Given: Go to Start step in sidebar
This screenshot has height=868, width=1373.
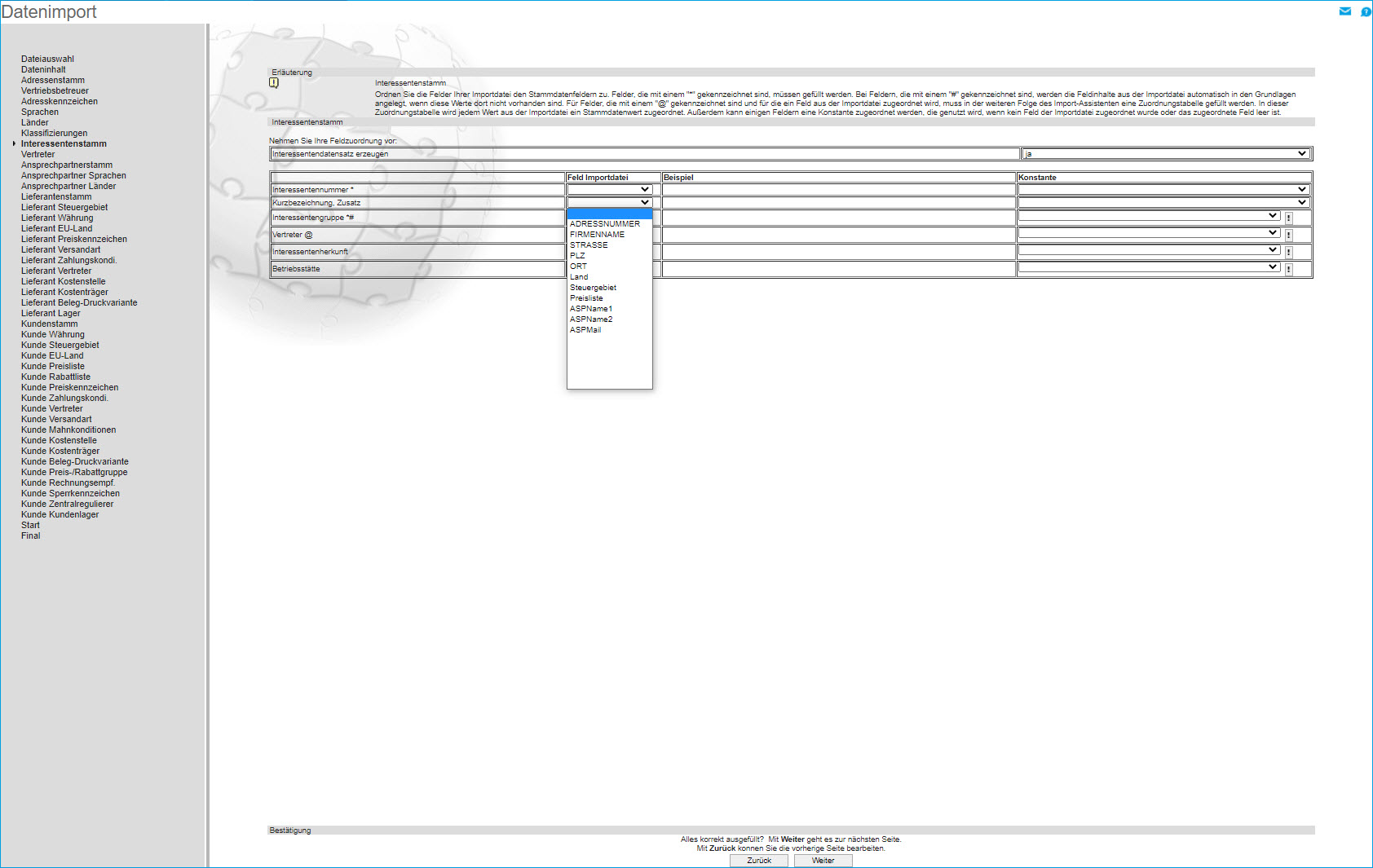Looking at the screenshot, I should [30, 525].
